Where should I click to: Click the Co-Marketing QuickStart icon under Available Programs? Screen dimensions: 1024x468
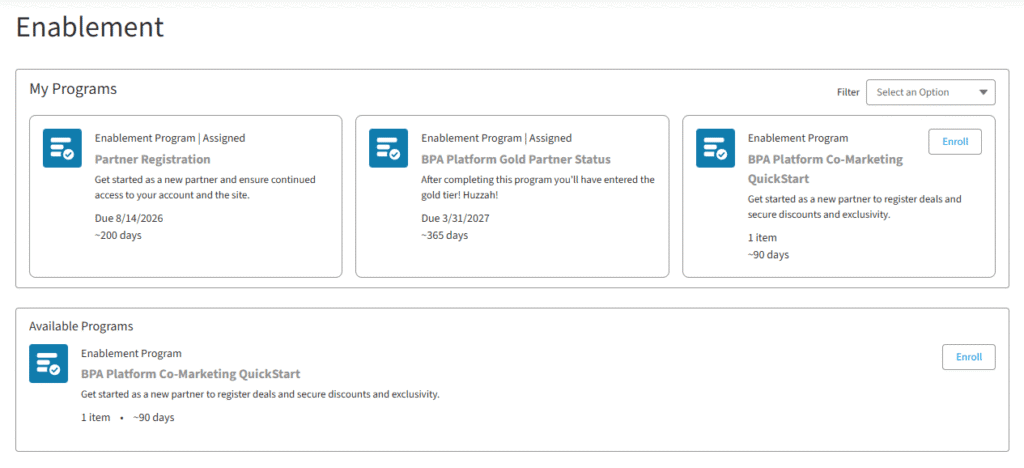(x=49, y=363)
